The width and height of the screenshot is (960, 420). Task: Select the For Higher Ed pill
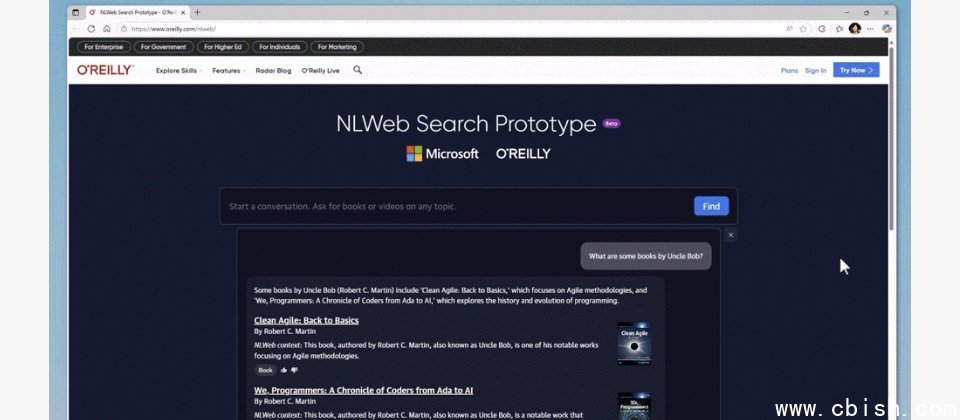[223, 47]
